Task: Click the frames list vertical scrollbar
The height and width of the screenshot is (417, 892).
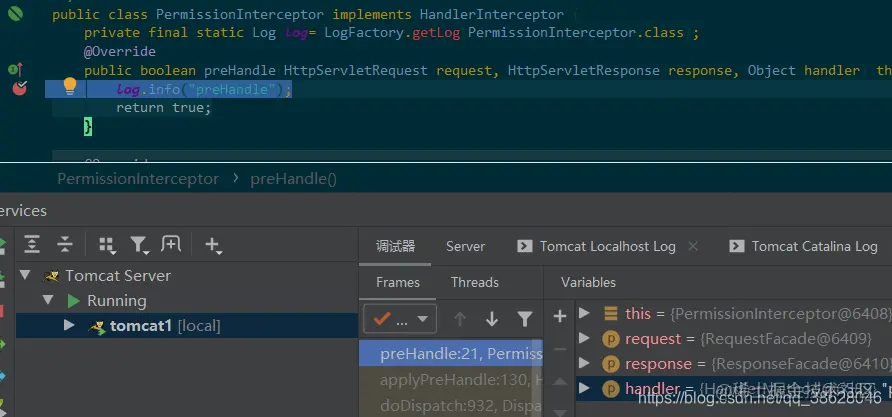Action: tap(536, 378)
